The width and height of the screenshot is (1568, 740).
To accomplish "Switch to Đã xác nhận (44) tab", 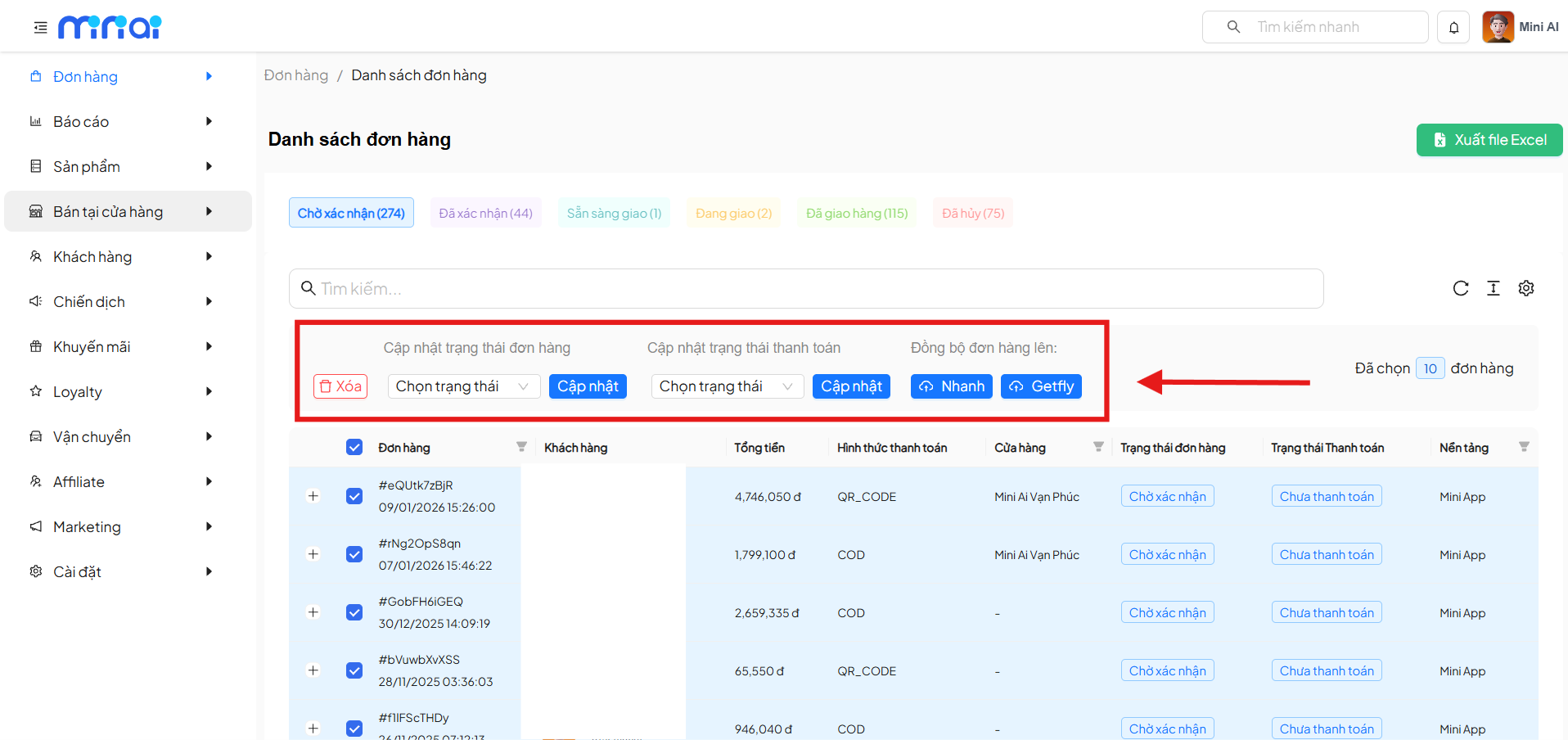I will [x=485, y=213].
